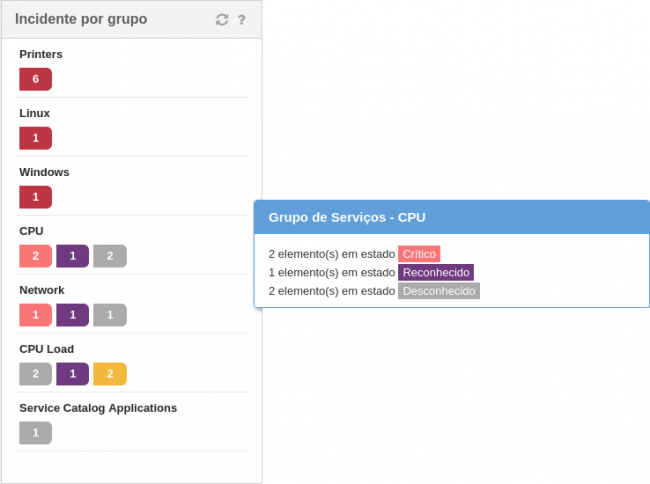Click the Service Catalog Applications gray badge
The image size is (650, 484).
[35, 433]
